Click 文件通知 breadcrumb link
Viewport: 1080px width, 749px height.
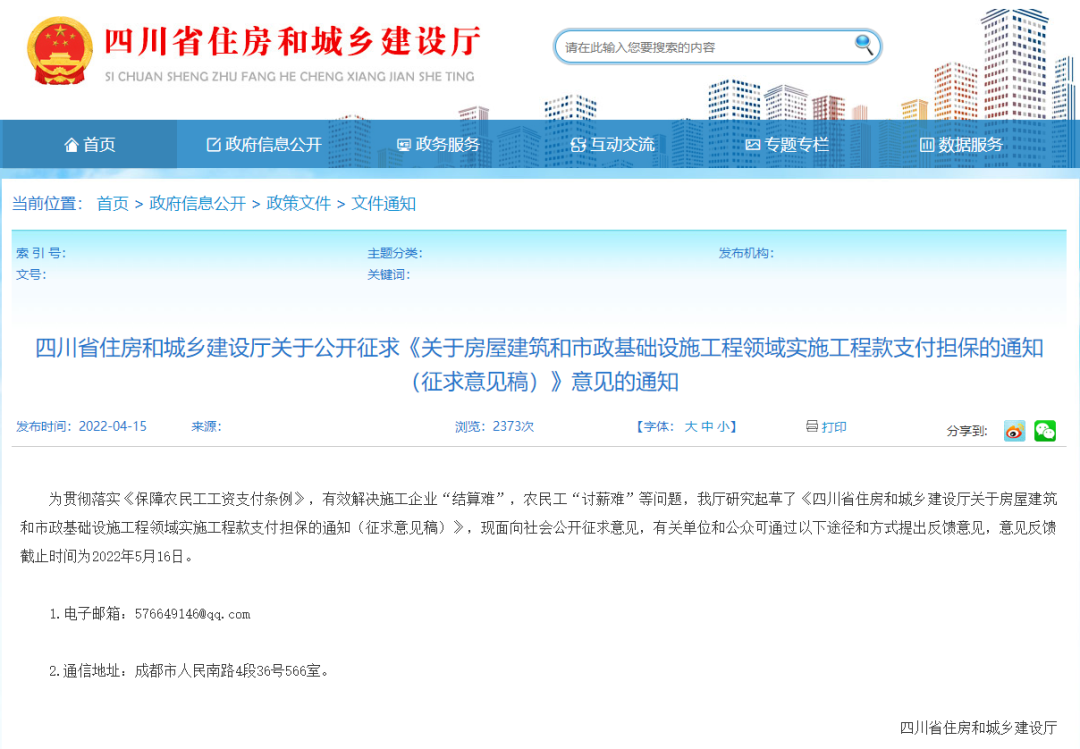tap(383, 204)
